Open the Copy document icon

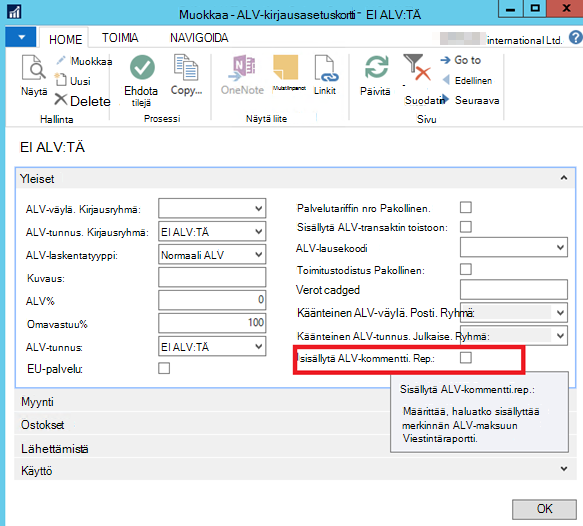[186, 67]
